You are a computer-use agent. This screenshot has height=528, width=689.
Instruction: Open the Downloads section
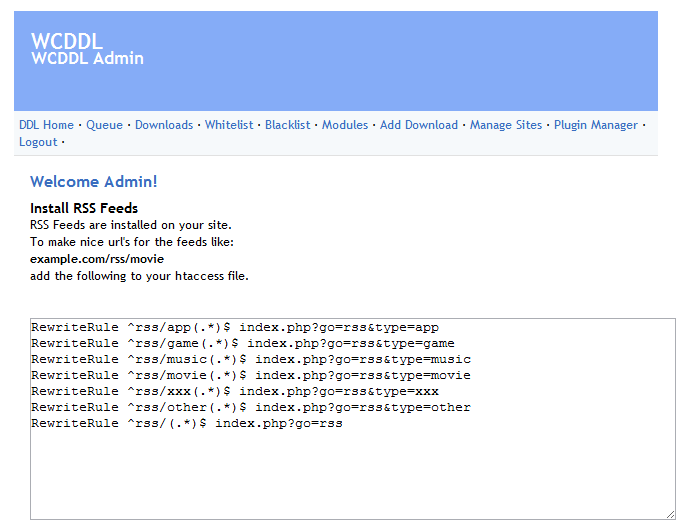[164, 125]
